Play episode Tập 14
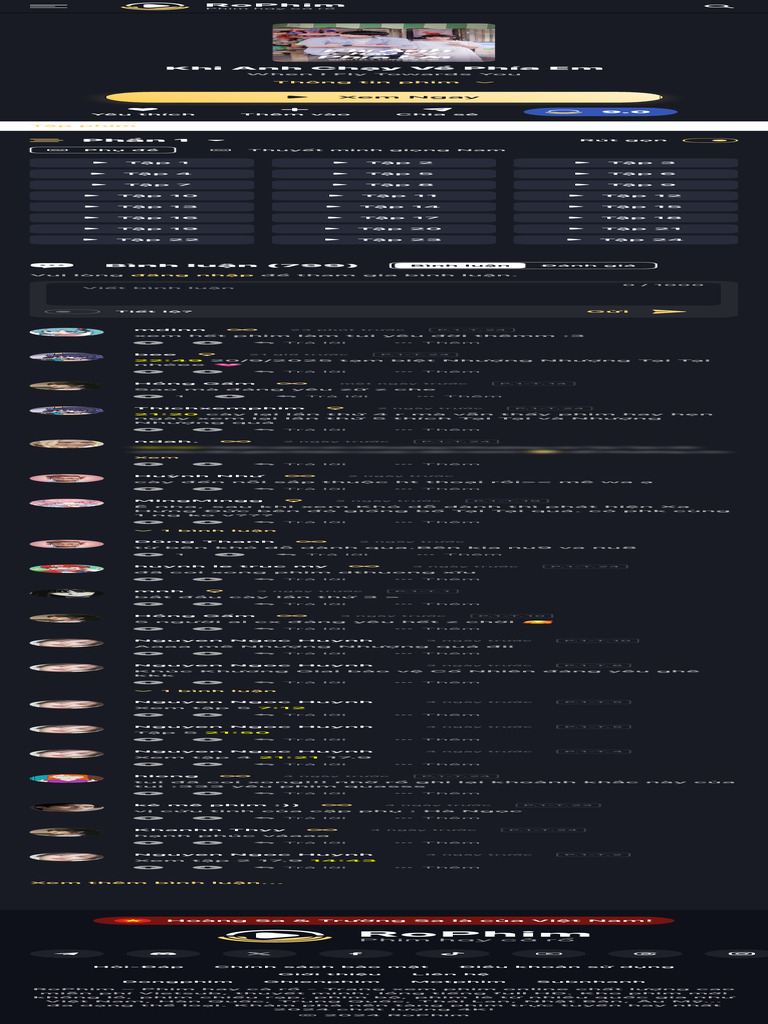The image size is (768, 1024). (x=384, y=207)
